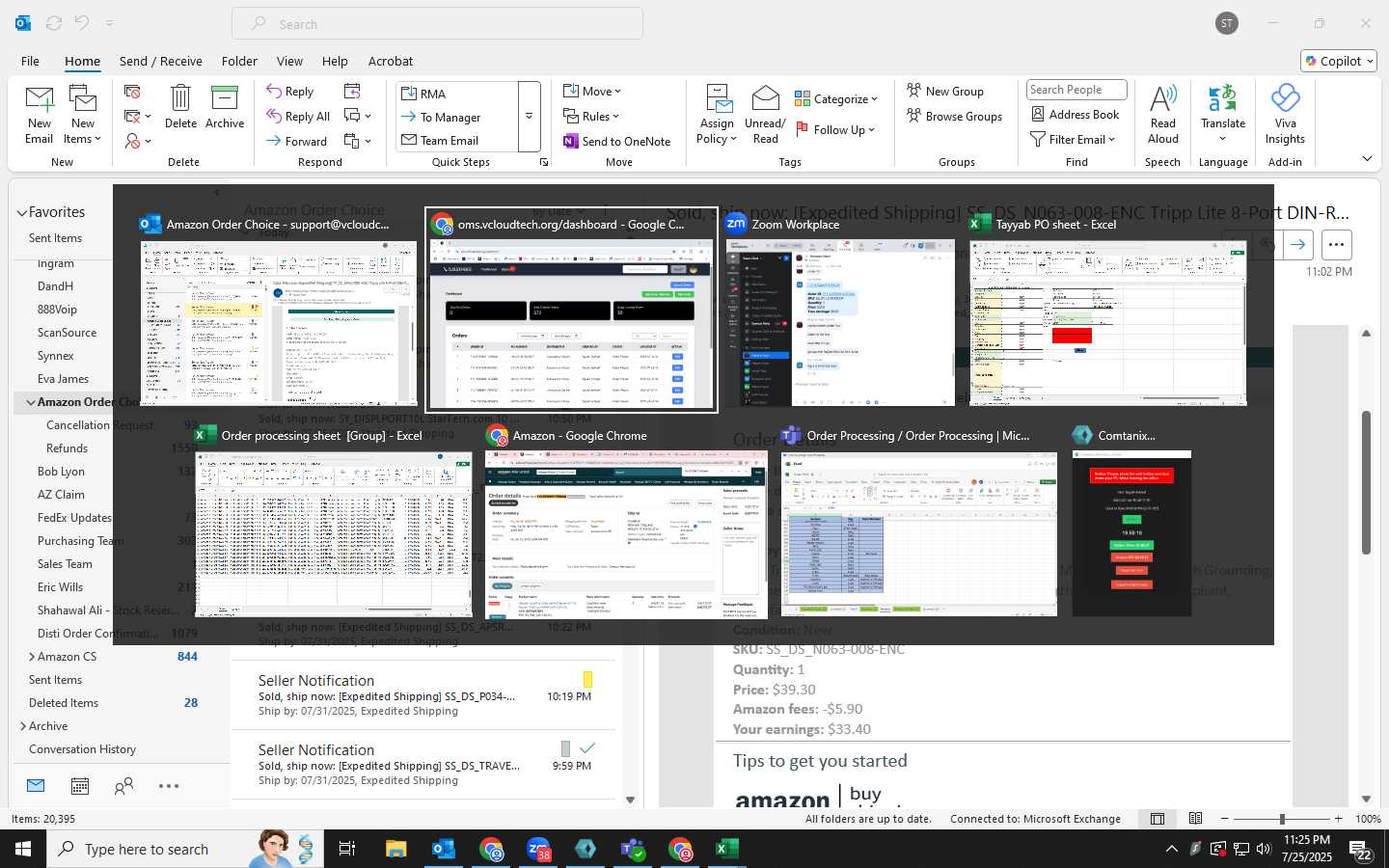Screen dimensions: 1389x868
Task: Switch to Reading view in status bar
Action: click(x=1195, y=819)
